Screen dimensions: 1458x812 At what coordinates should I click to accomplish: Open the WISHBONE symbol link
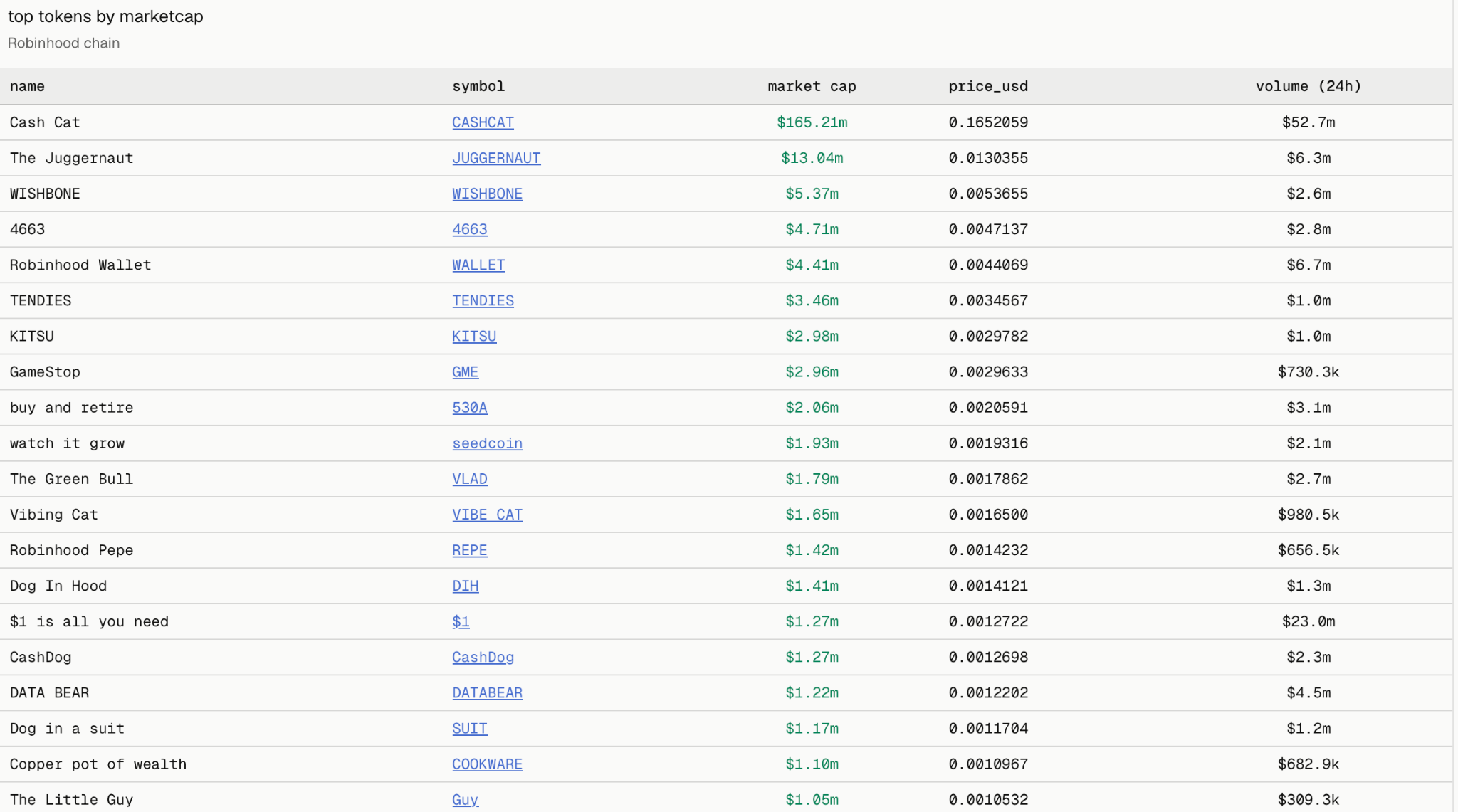pyautogui.click(x=487, y=194)
